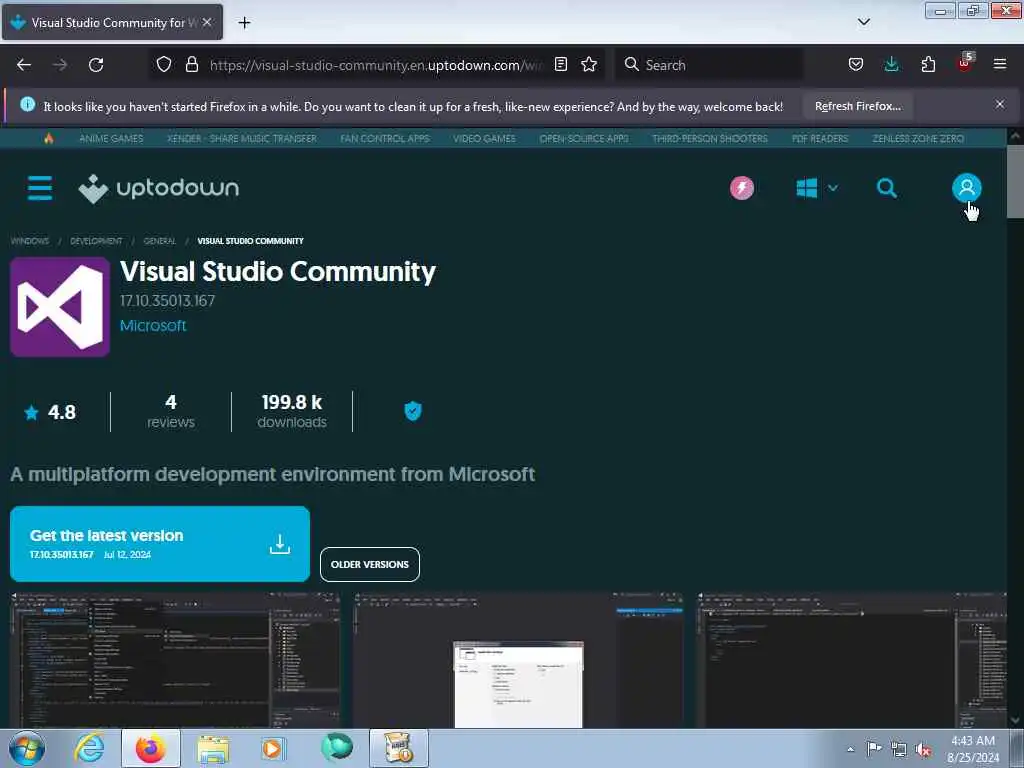Open XENDER - SHARE MUSIC TRANSFER link
The height and width of the screenshot is (768, 1024).
(242, 138)
